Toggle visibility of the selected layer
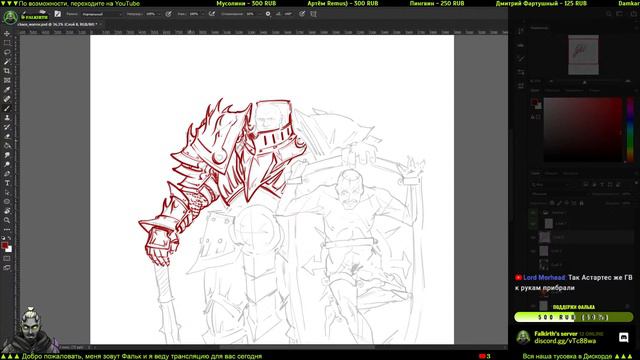The image size is (640, 360). [x=533, y=237]
